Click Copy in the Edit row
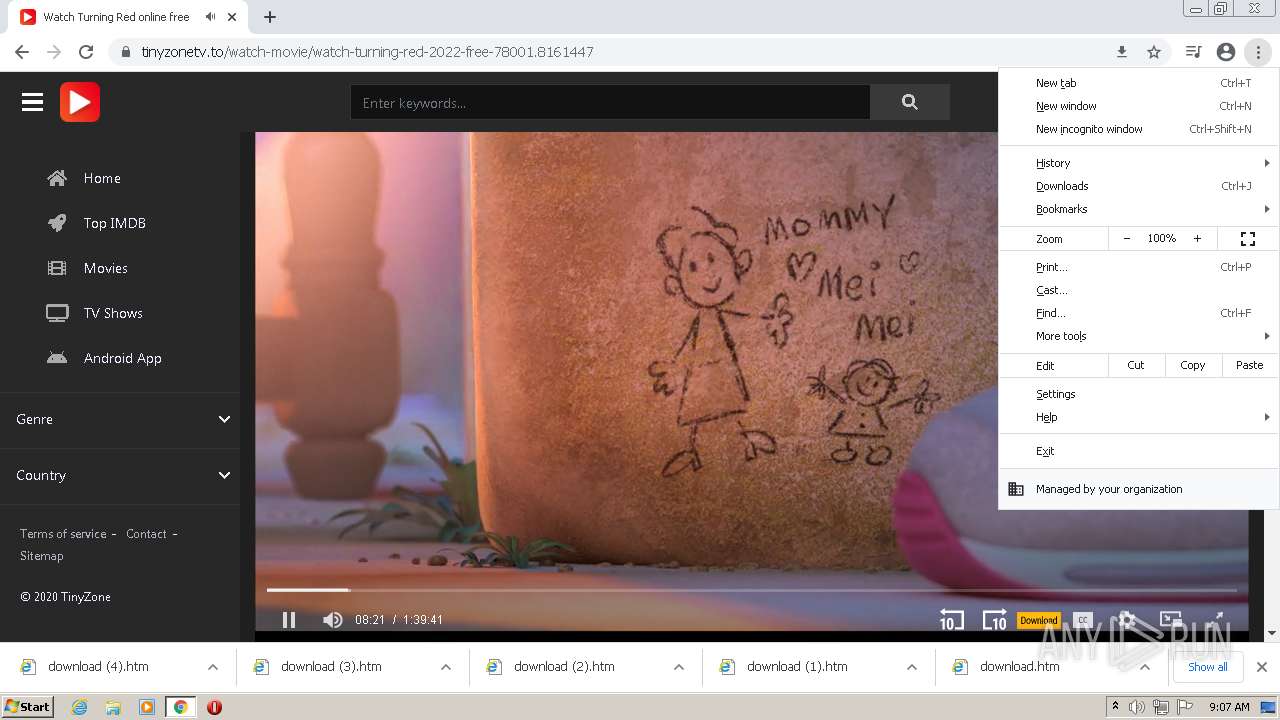The width and height of the screenshot is (1280, 720). coord(1193,365)
